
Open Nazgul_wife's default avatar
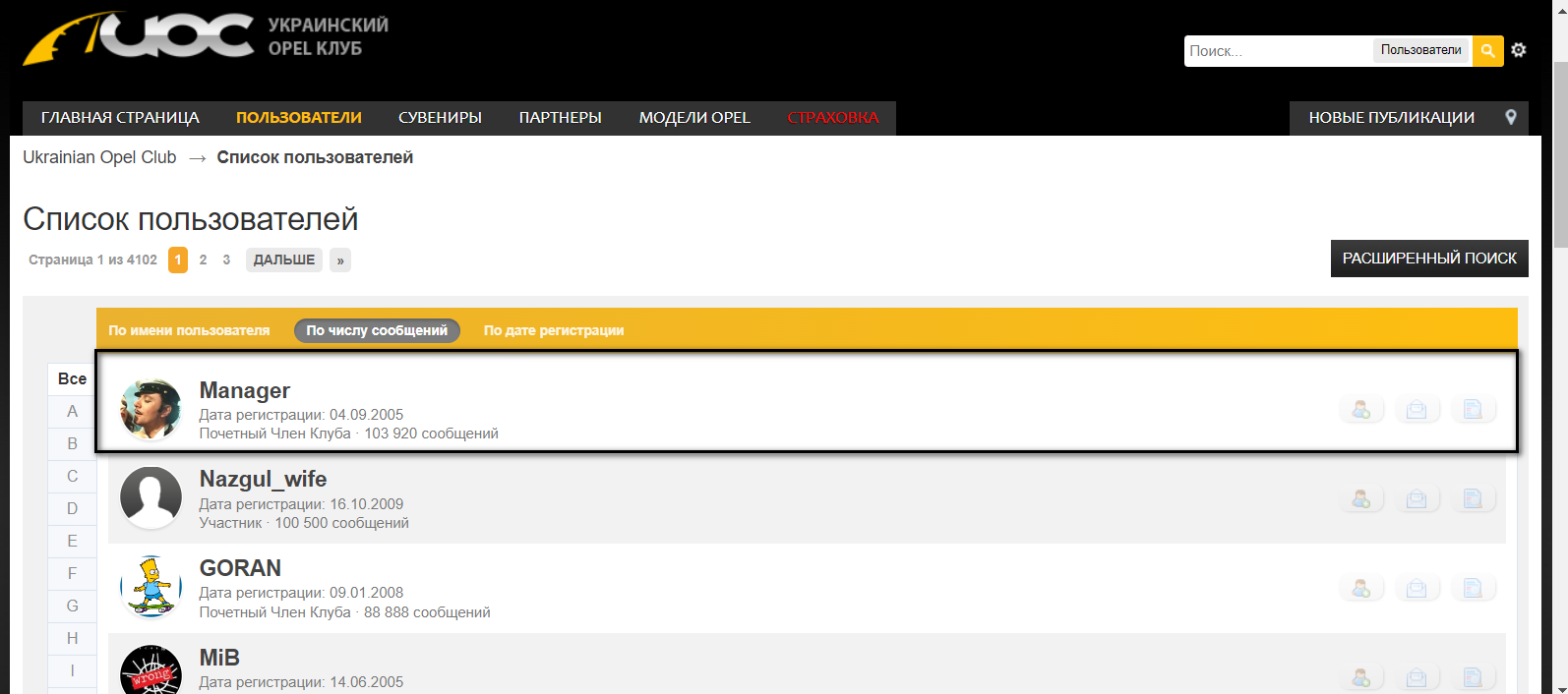click(151, 497)
